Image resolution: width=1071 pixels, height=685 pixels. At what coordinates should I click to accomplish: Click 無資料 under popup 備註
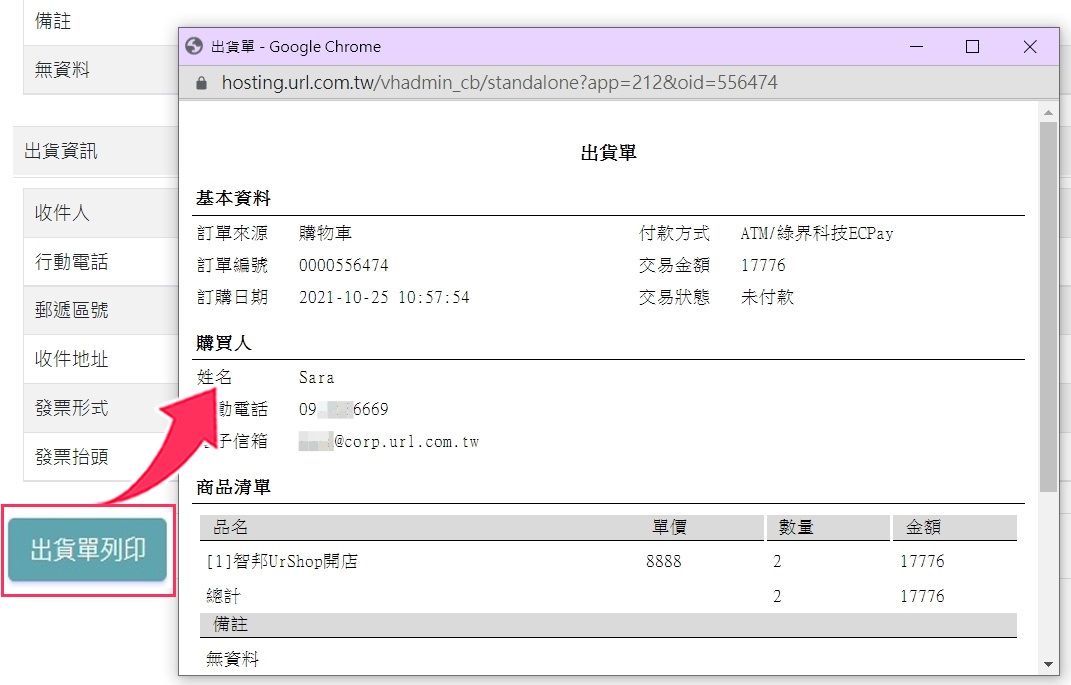[232, 659]
